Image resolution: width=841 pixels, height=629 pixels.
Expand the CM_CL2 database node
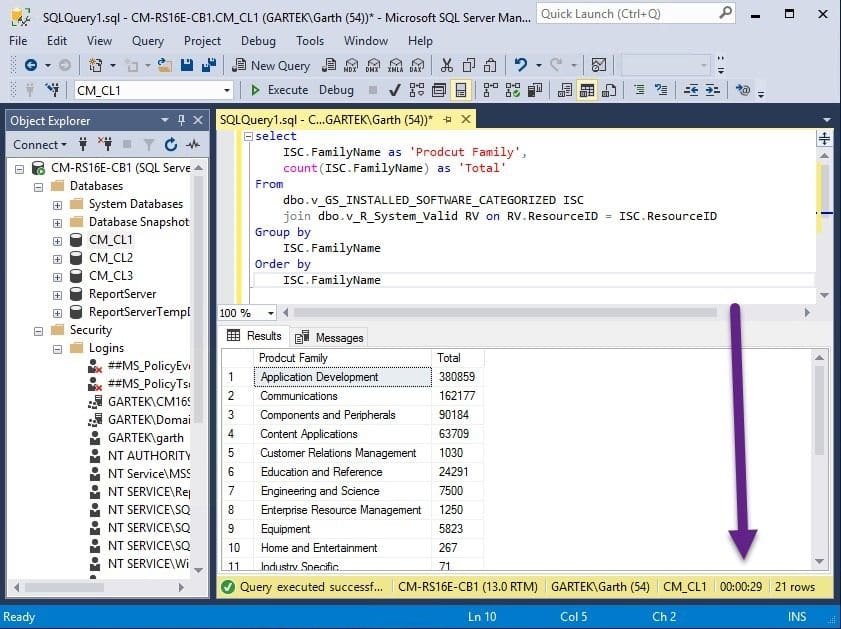pos(57,258)
